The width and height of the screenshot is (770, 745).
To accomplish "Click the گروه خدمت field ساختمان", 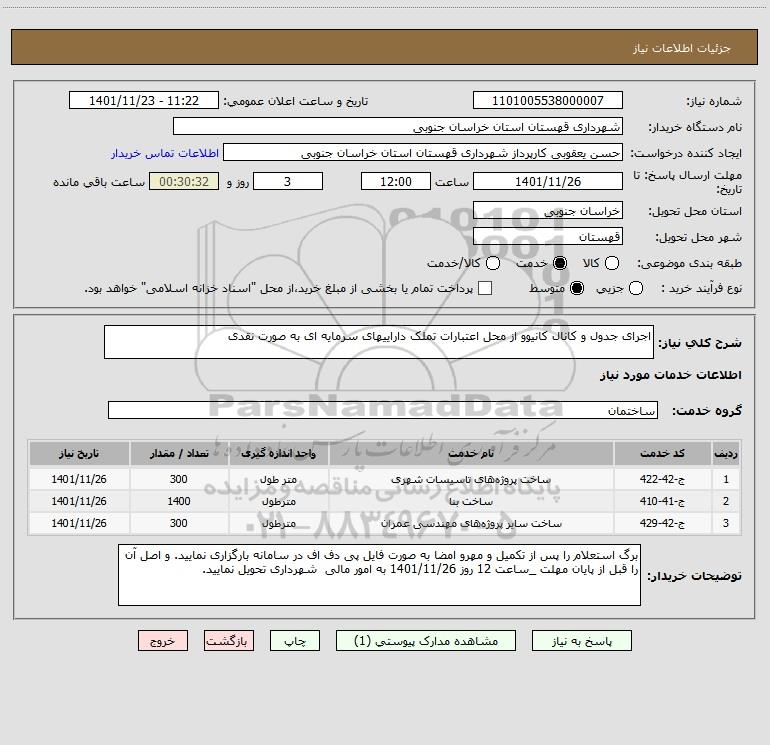I will [383, 410].
